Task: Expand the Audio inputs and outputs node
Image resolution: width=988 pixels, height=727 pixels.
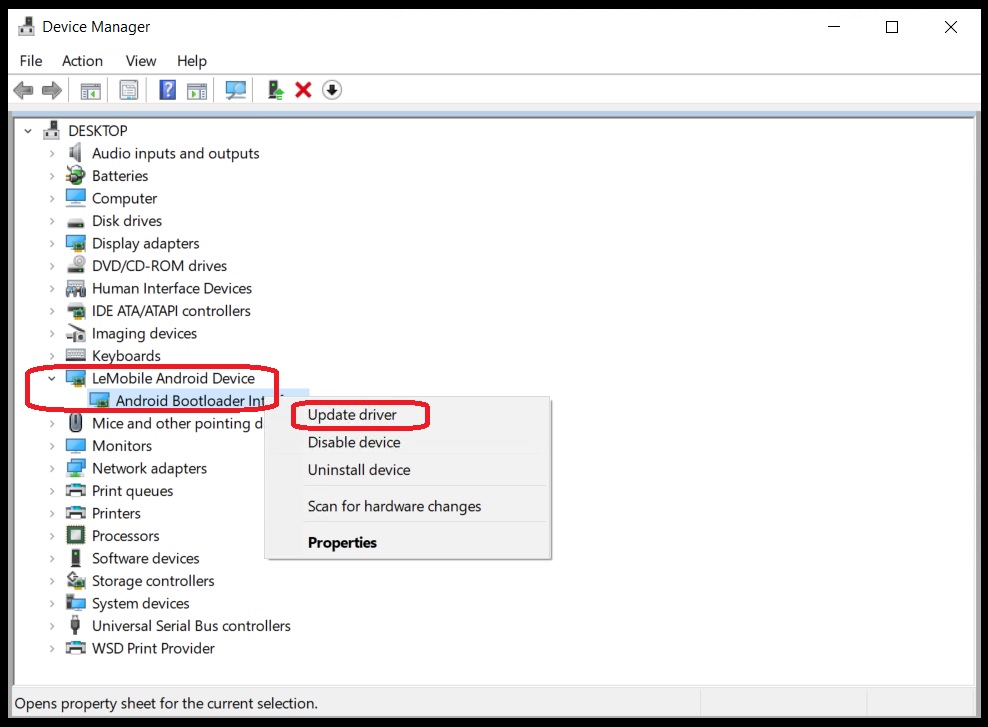Action: (52, 154)
